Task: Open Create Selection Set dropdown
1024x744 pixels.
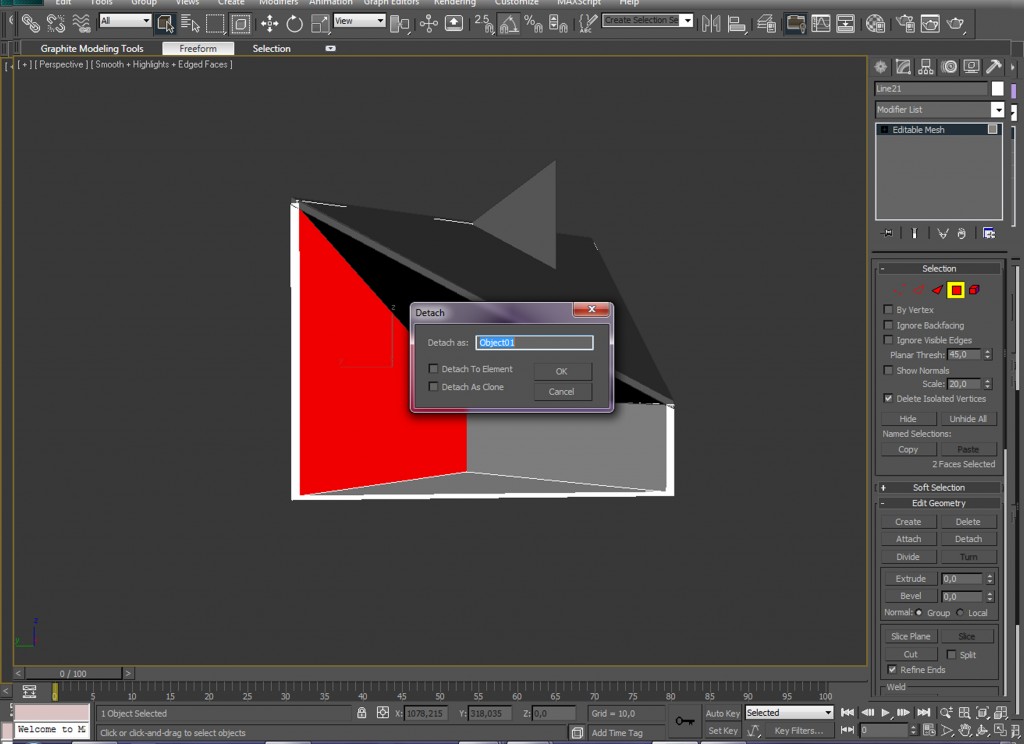Action: [x=687, y=20]
